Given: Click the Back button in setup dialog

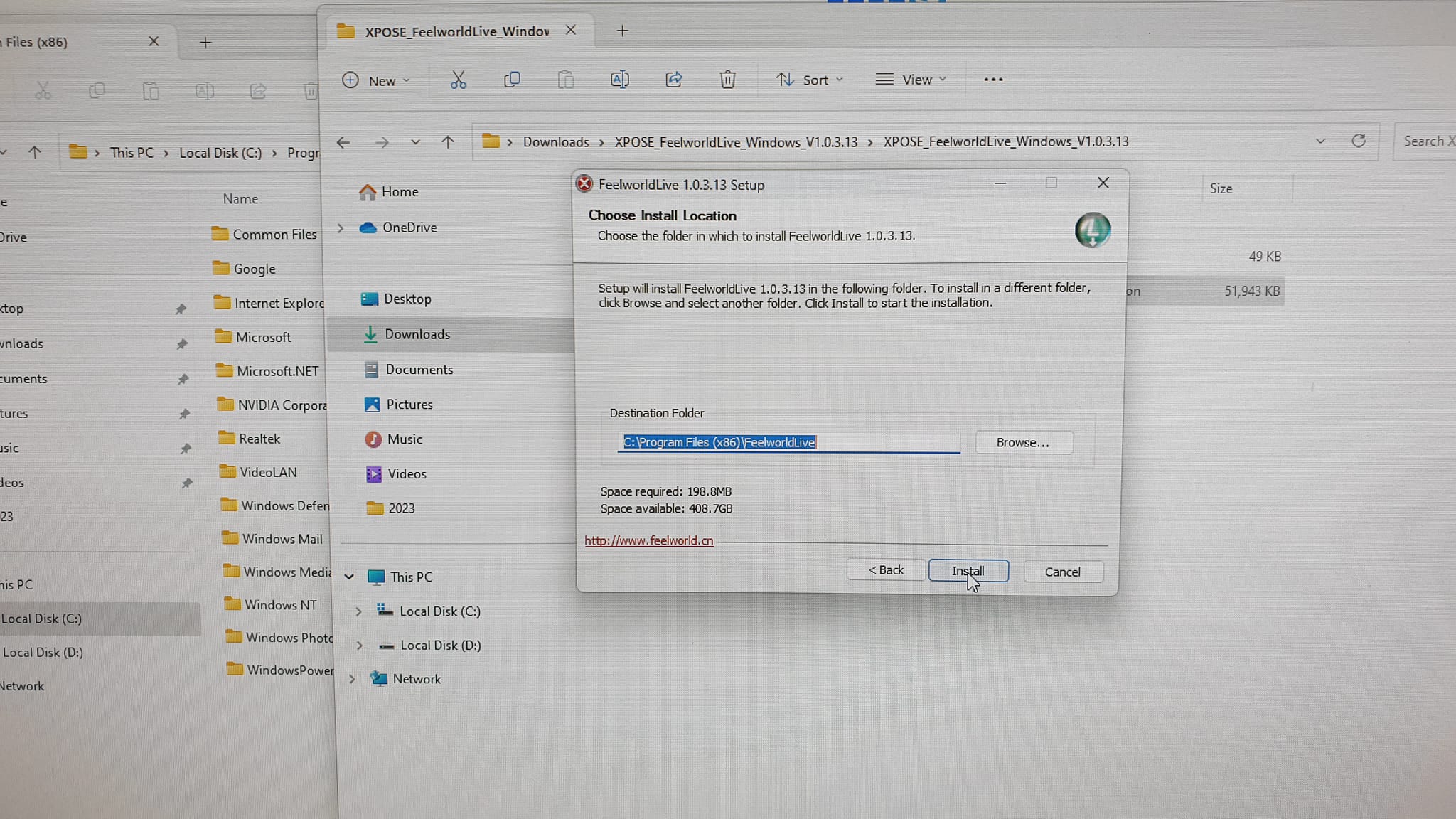Looking at the screenshot, I should [x=886, y=570].
